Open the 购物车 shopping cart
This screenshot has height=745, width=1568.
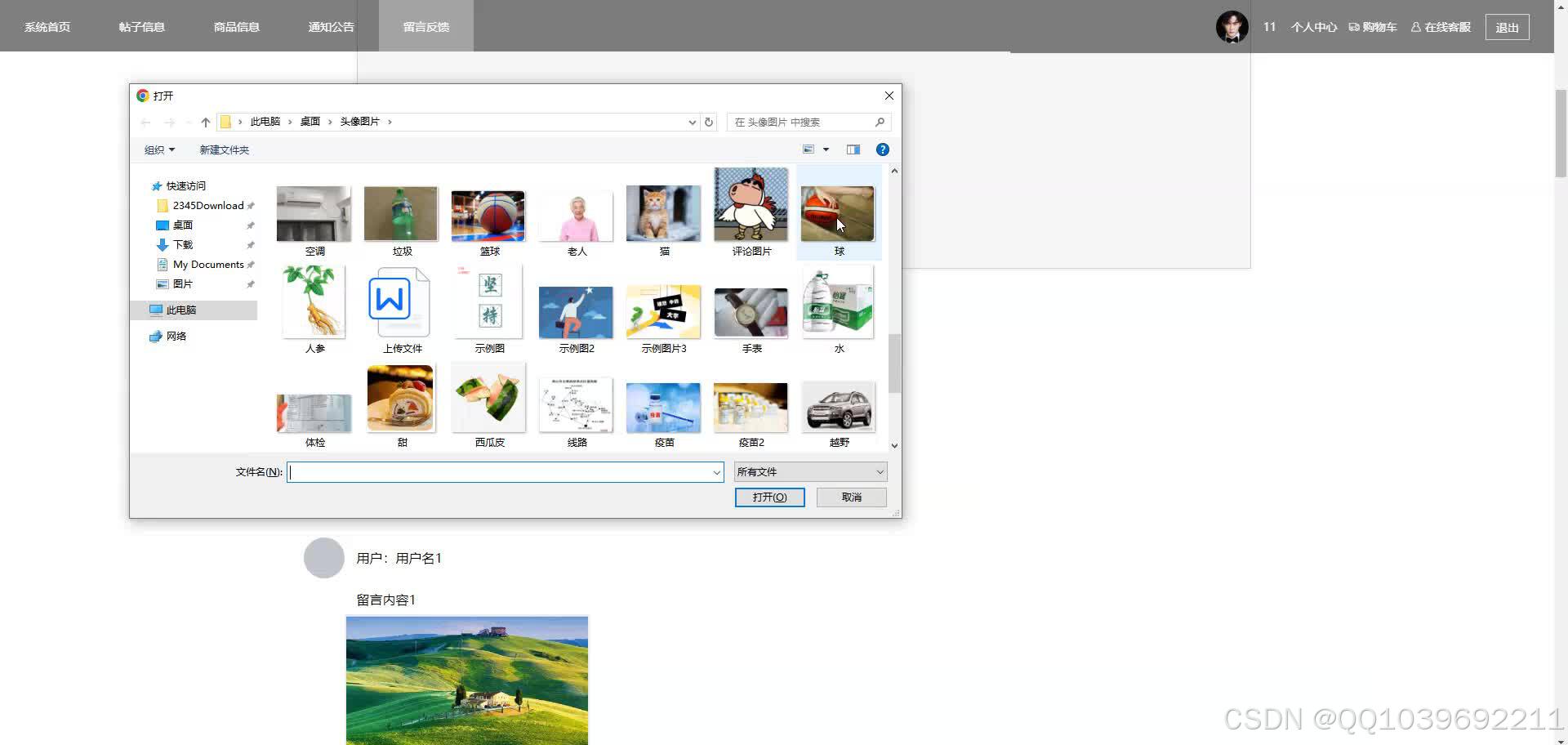[x=1373, y=27]
